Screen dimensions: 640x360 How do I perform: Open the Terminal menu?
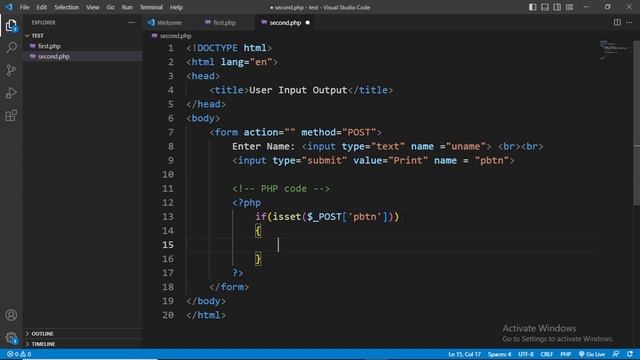pos(151,7)
